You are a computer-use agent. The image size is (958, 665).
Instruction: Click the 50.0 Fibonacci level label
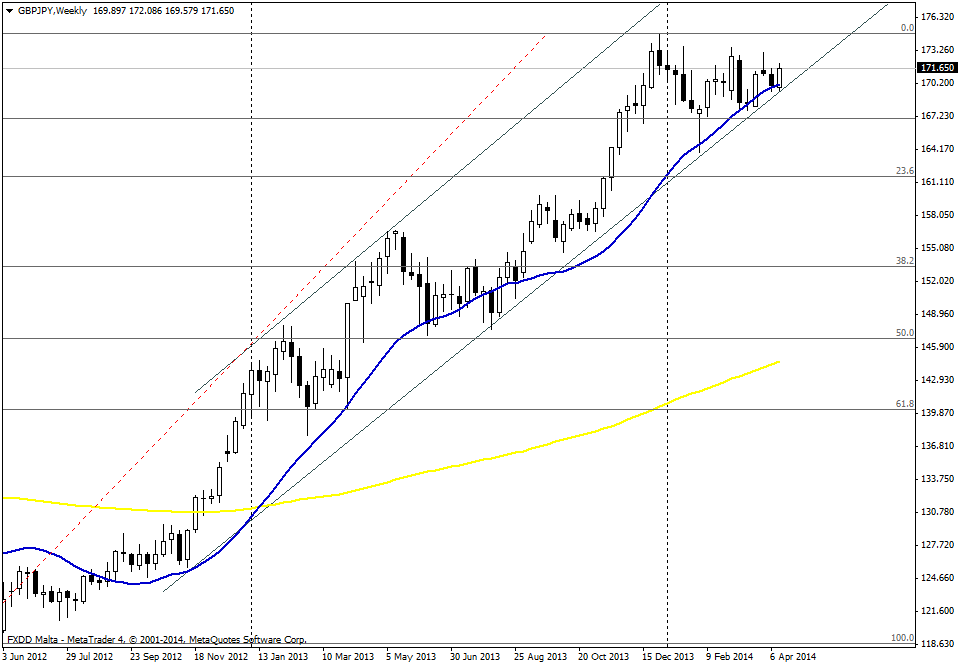pos(904,333)
